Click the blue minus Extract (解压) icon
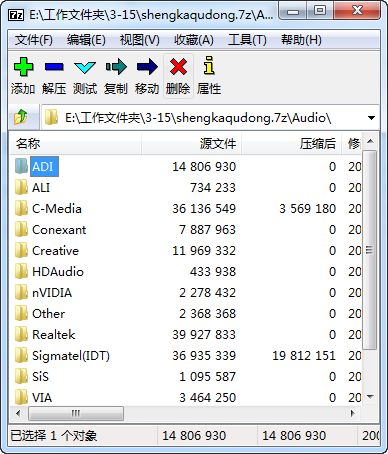This screenshot has height=454, width=388. tap(54, 67)
